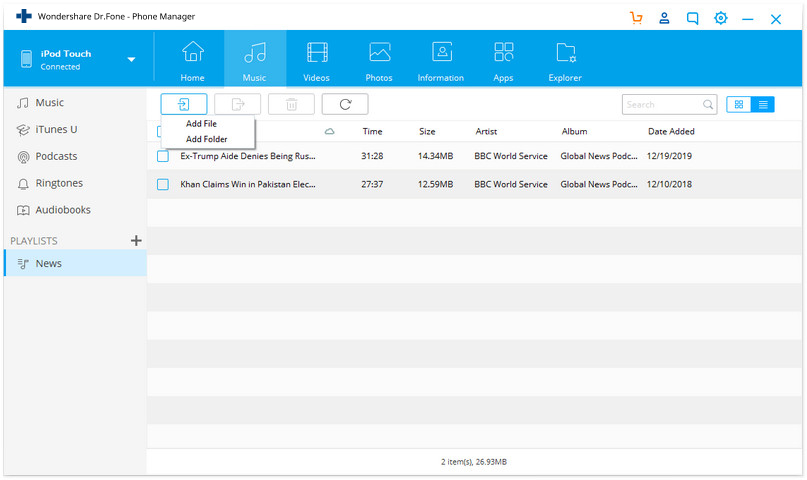Open the settings gear icon
Image resolution: width=807 pixels, height=480 pixels.
tap(721, 19)
